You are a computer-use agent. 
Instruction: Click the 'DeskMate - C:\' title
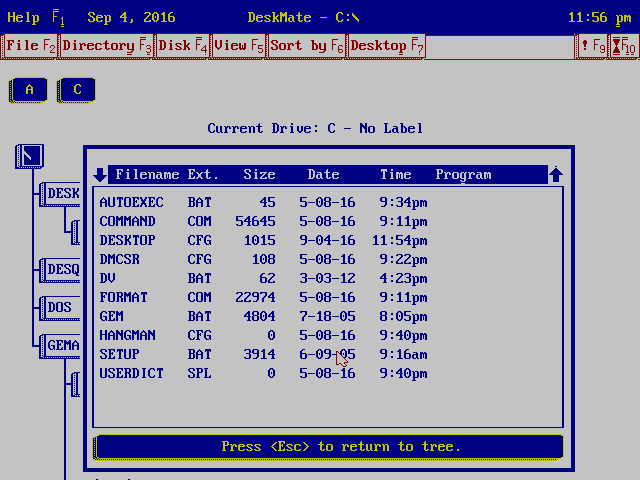(x=303, y=18)
